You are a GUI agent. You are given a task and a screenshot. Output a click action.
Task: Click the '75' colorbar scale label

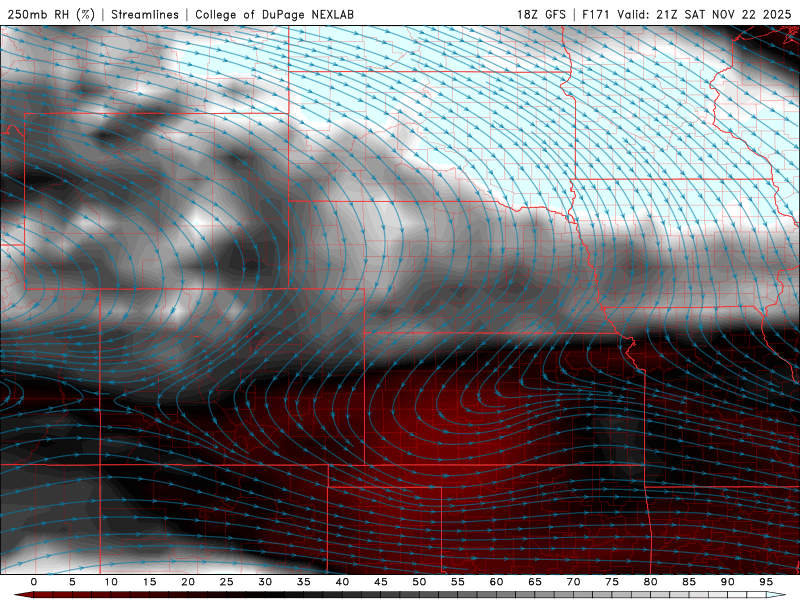click(x=612, y=582)
